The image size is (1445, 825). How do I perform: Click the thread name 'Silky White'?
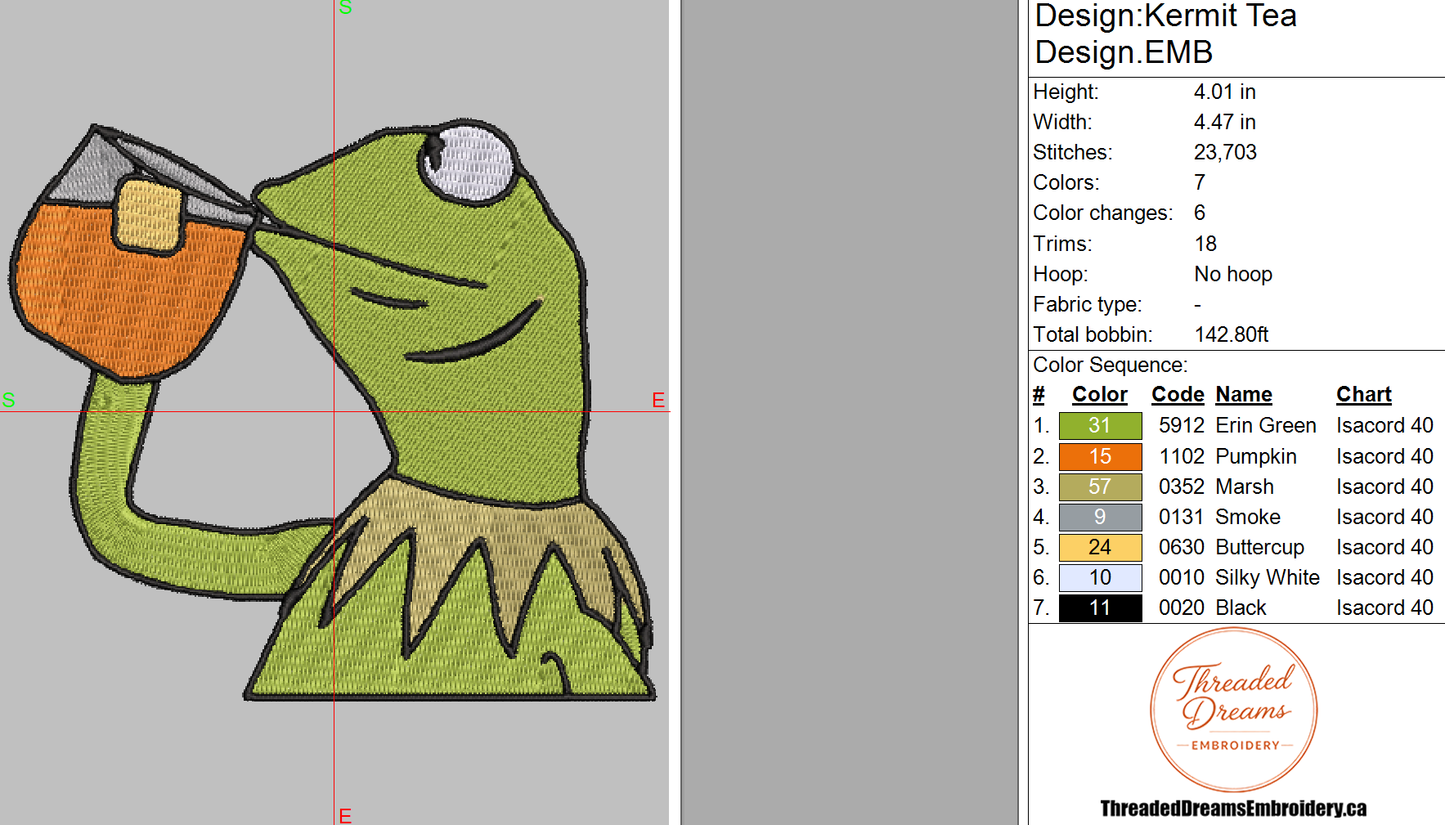(1268, 578)
